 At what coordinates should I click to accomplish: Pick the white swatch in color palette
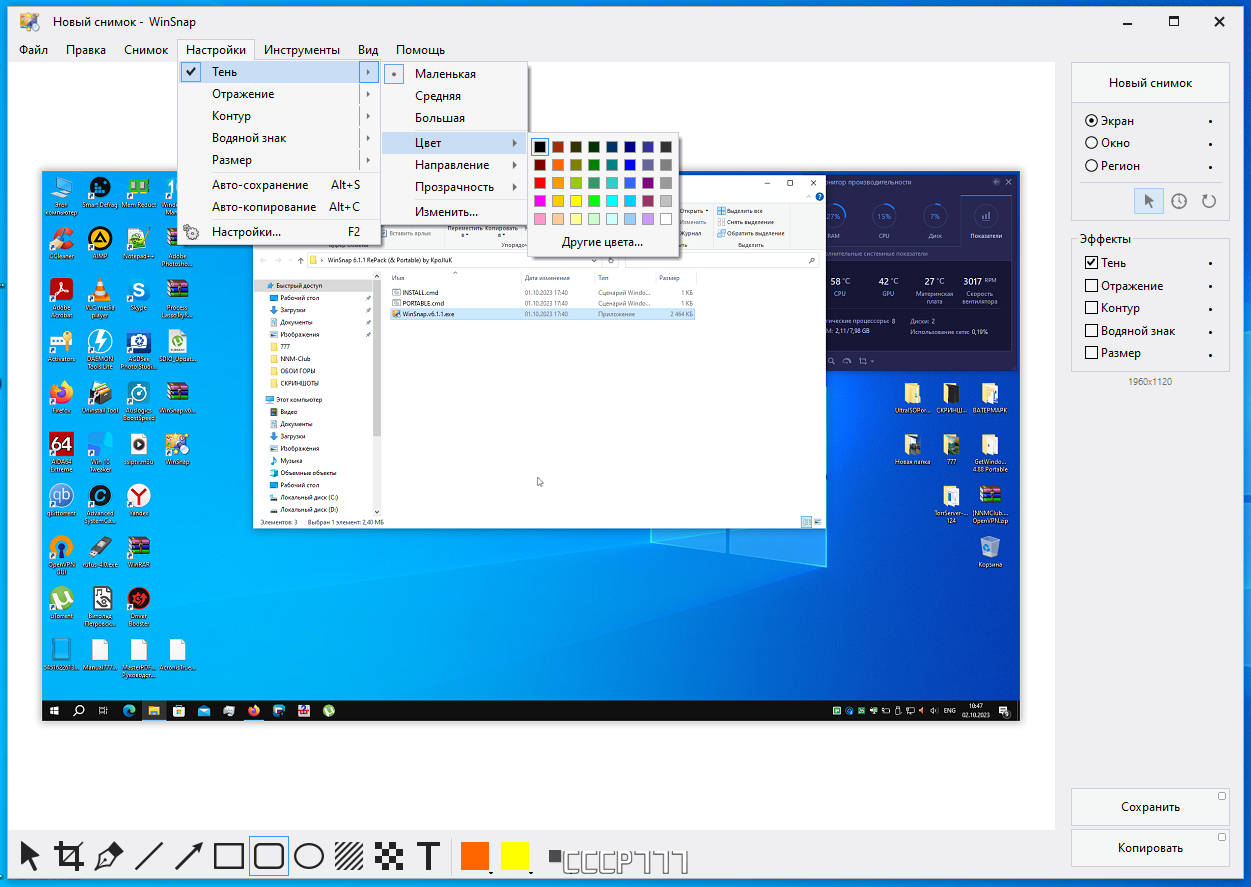[x=666, y=219]
